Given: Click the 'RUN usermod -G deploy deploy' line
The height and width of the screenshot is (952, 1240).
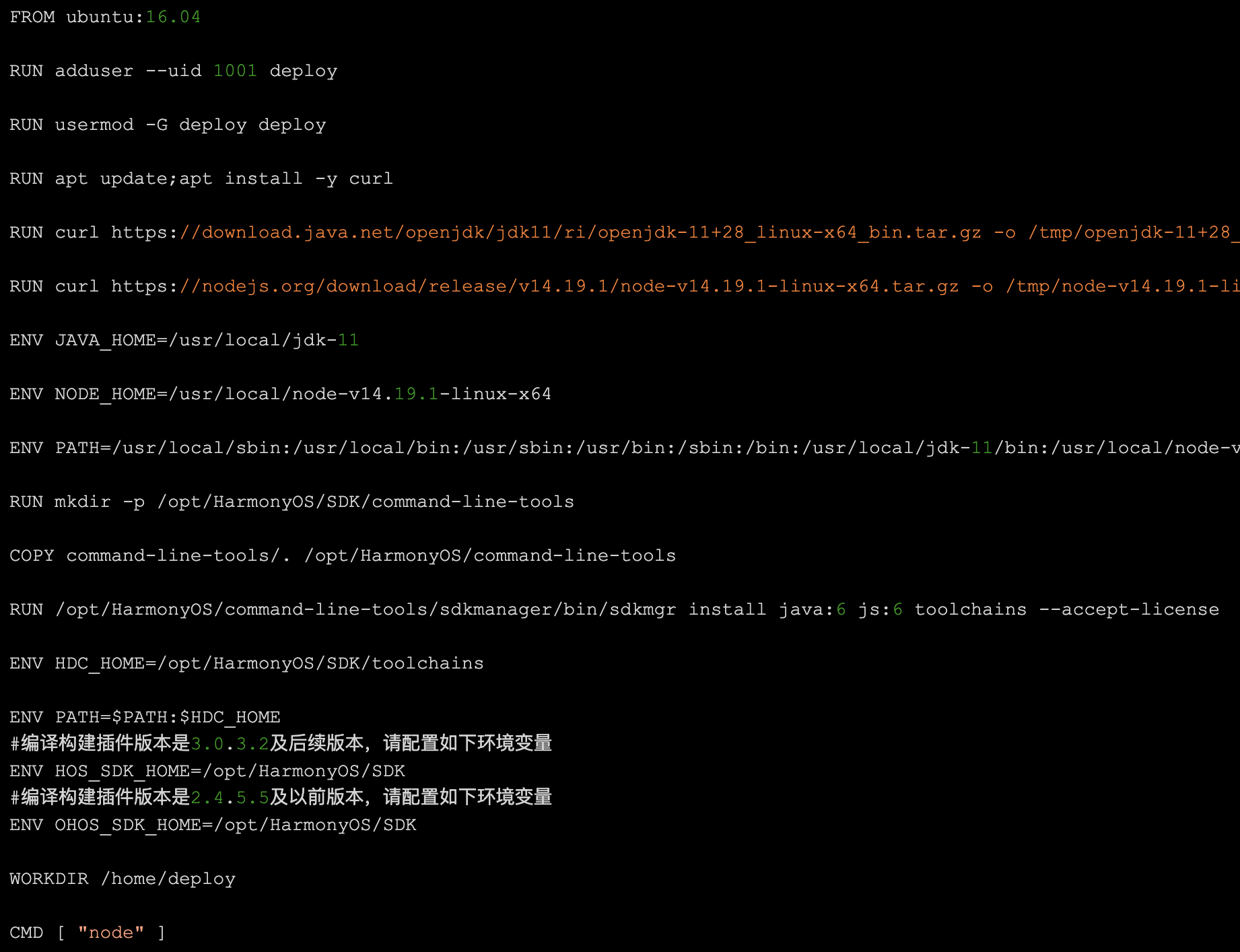Looking at the screenshot, I should point(168,125).
